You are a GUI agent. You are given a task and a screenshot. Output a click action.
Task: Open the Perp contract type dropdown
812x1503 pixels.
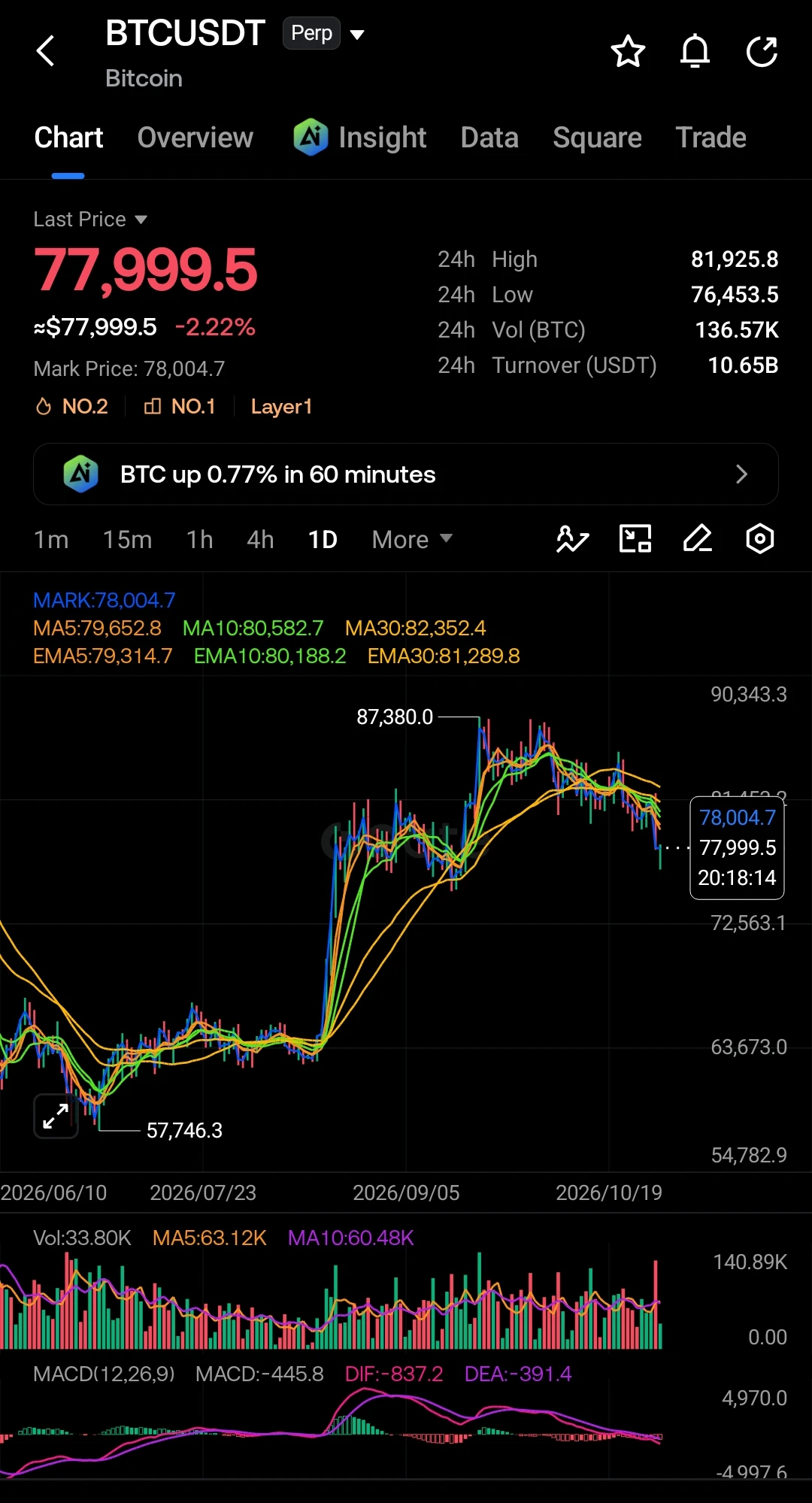324,34
